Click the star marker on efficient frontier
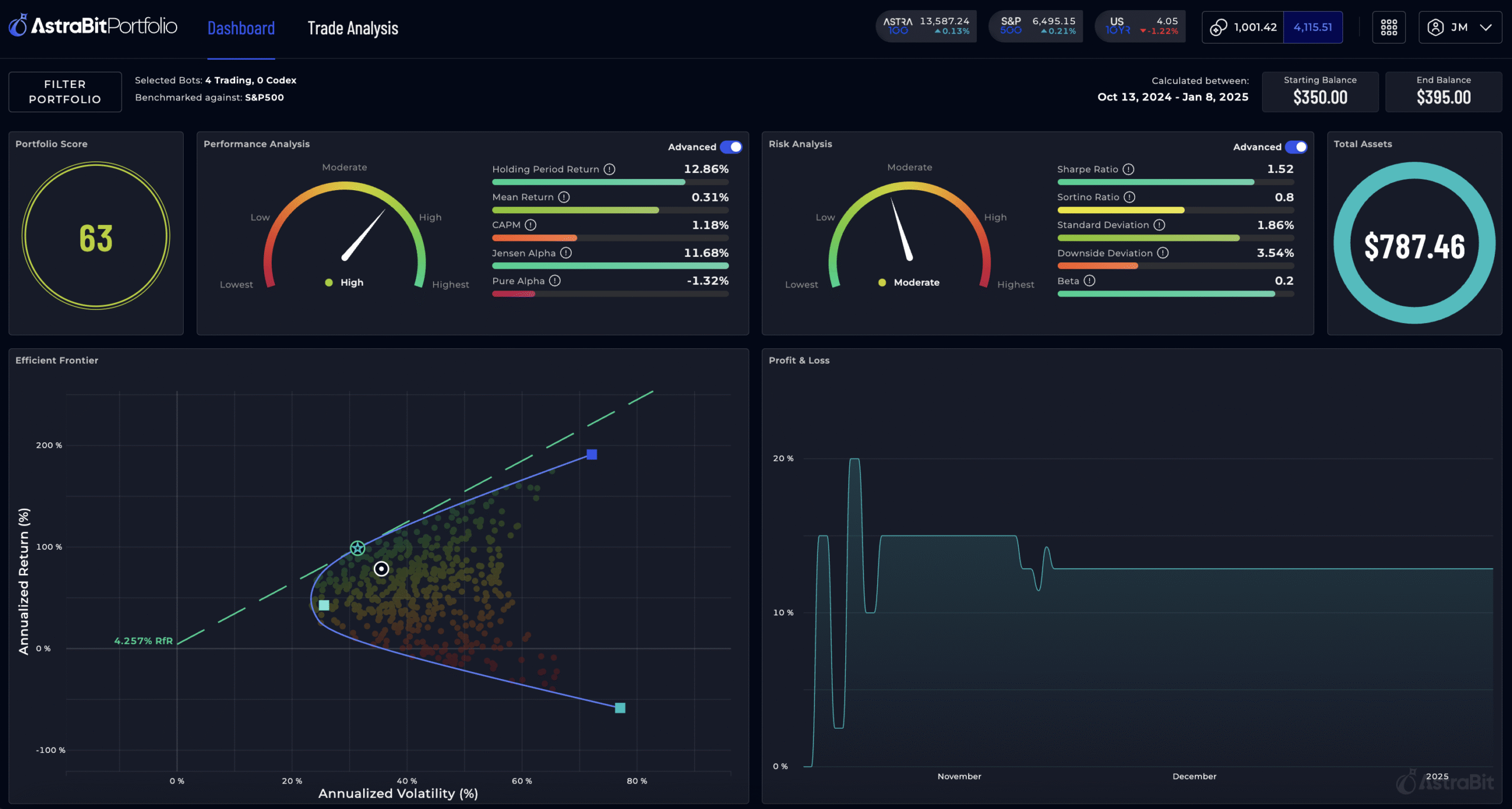 coord(357,548)
